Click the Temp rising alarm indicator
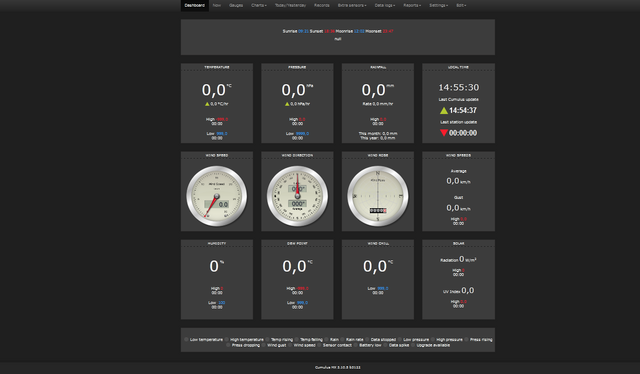Viewport: 640px width, 374px height. (267, 339)
